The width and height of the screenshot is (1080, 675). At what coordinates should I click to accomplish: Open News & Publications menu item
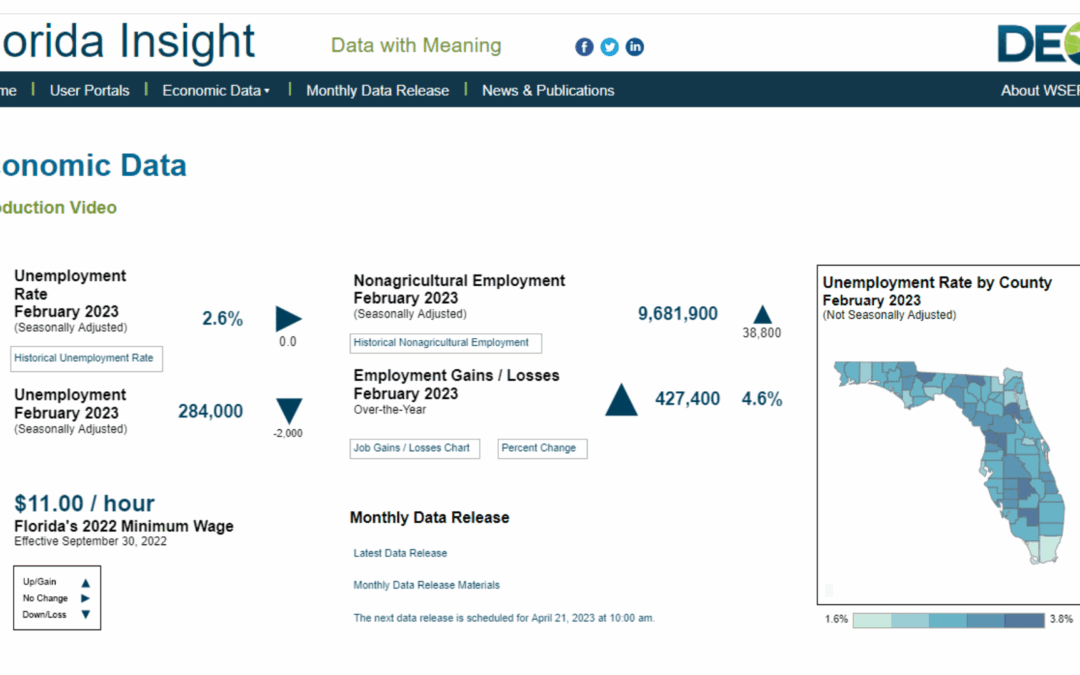pos(548,90)
